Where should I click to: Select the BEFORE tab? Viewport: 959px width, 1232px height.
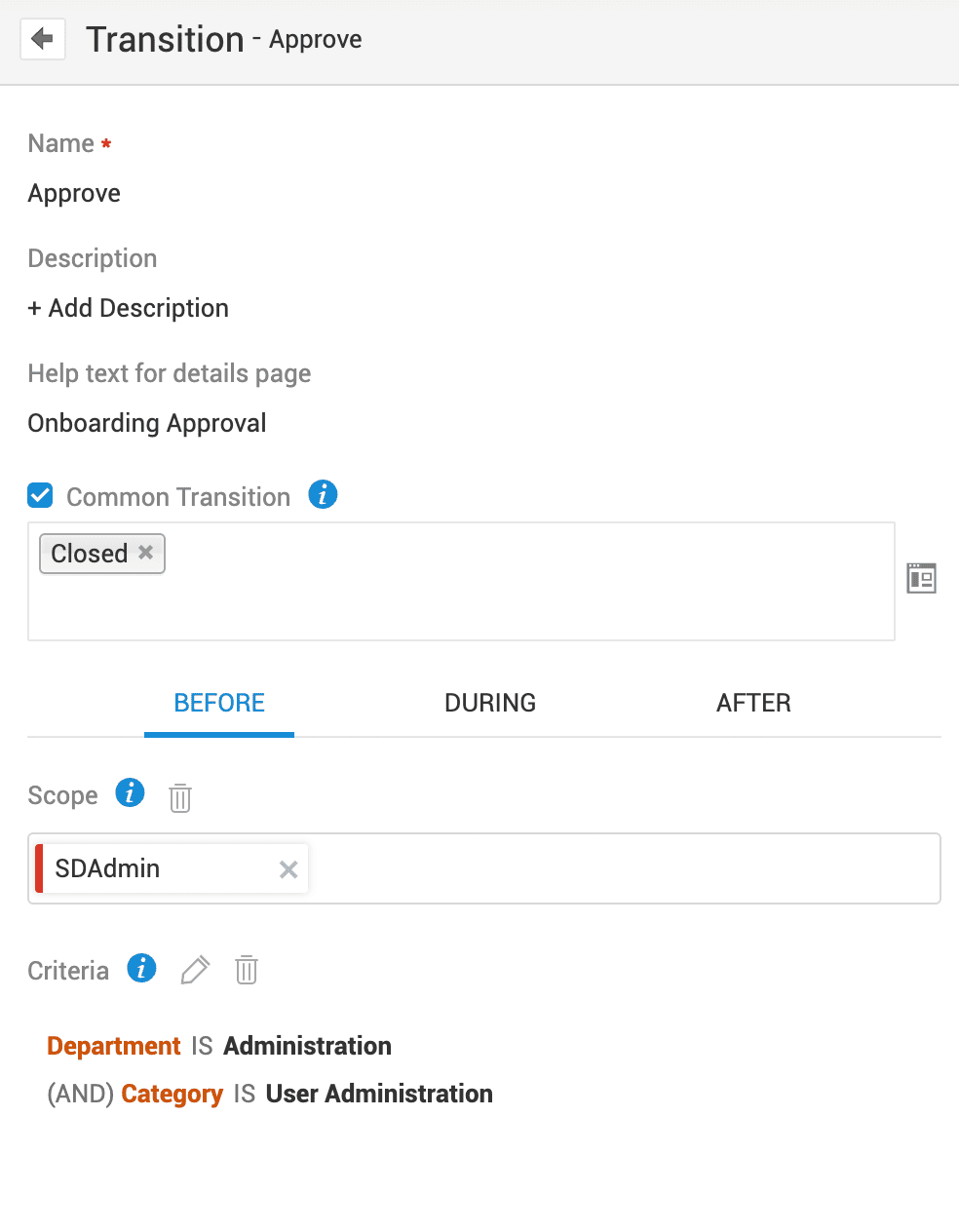tap(219, 703)
